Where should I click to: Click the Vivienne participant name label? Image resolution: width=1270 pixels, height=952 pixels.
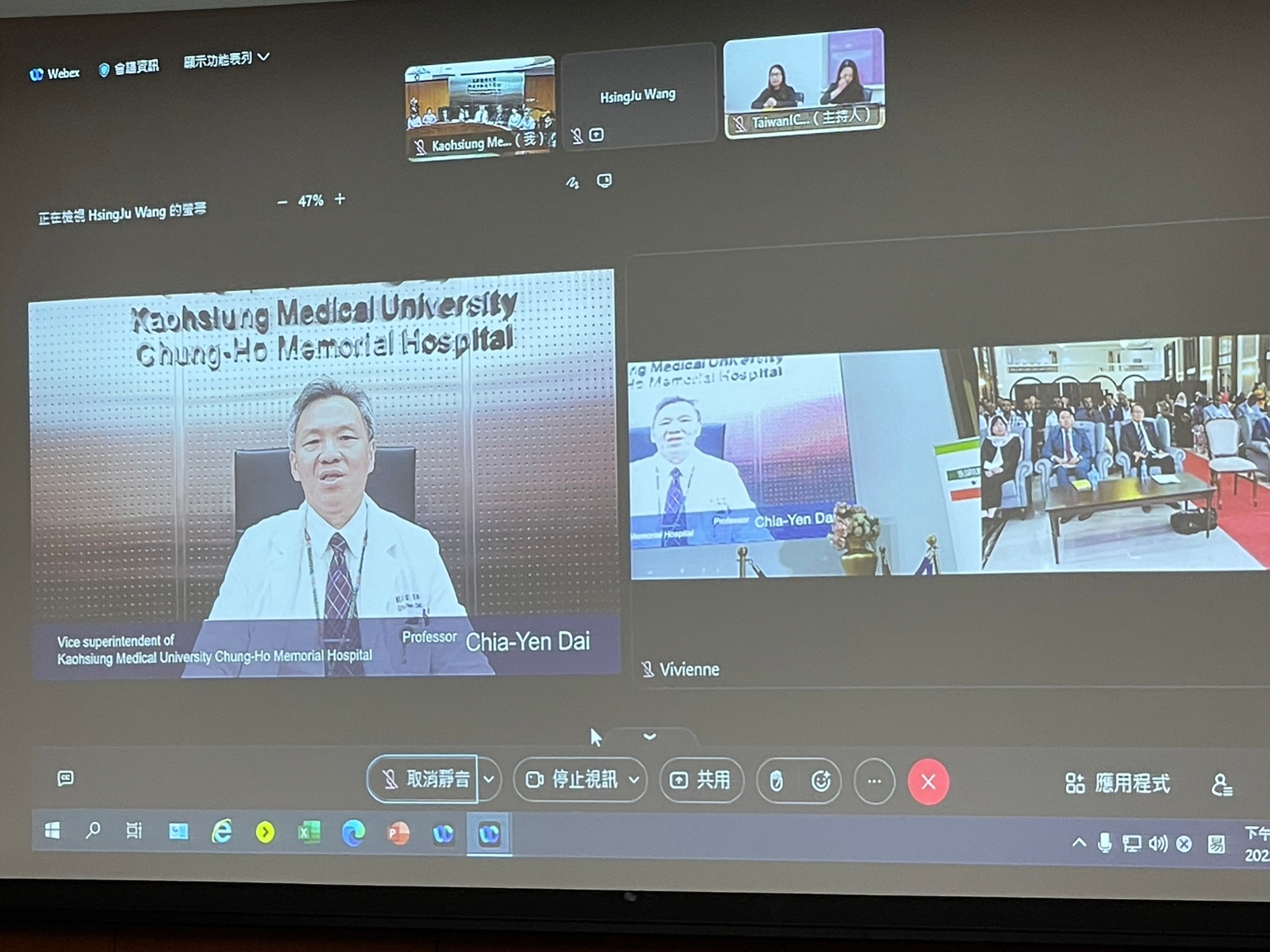click(x=689, y=670)
